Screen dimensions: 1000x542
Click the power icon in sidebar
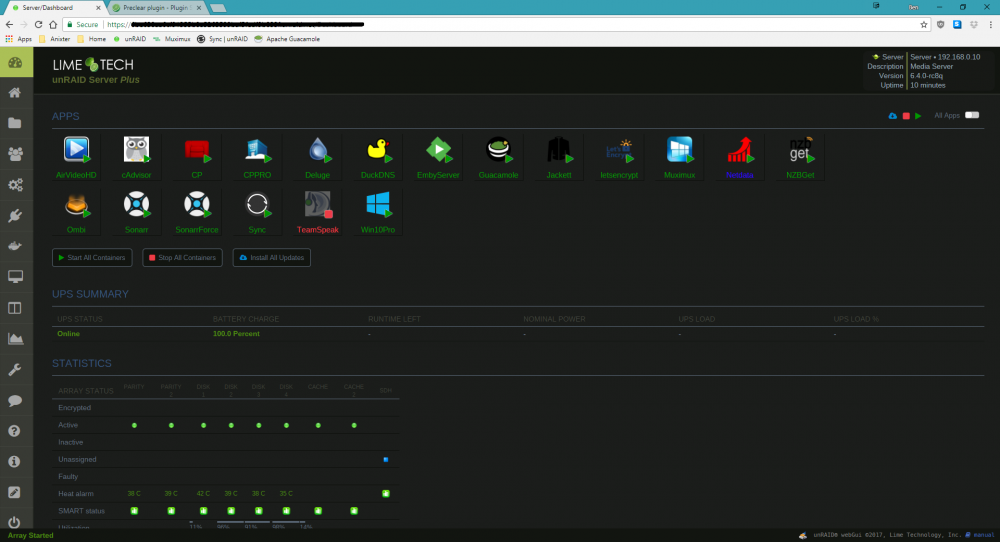[x=14, y=522]
